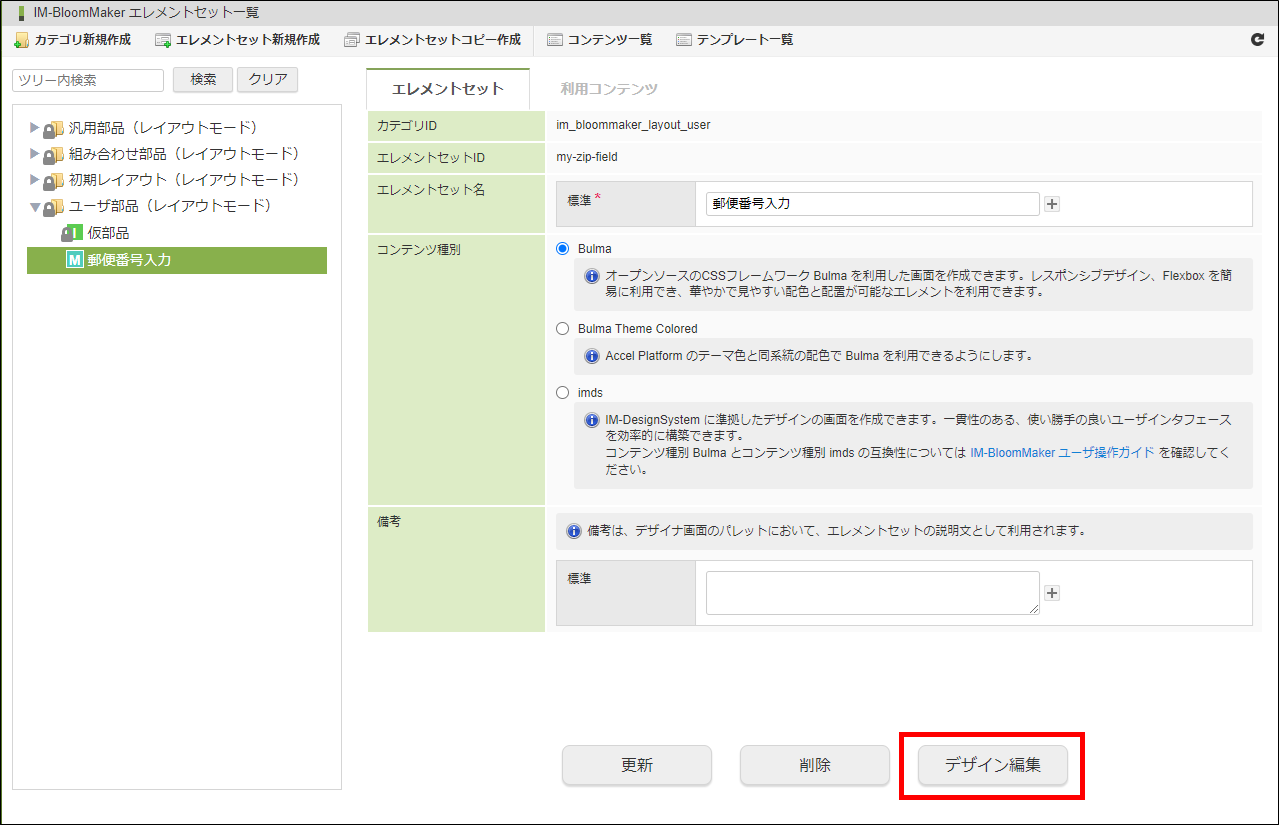Click the エレメントセット新規作成 toolbar icon
The image size is (1279, 825).
click(x=163, y=40)
